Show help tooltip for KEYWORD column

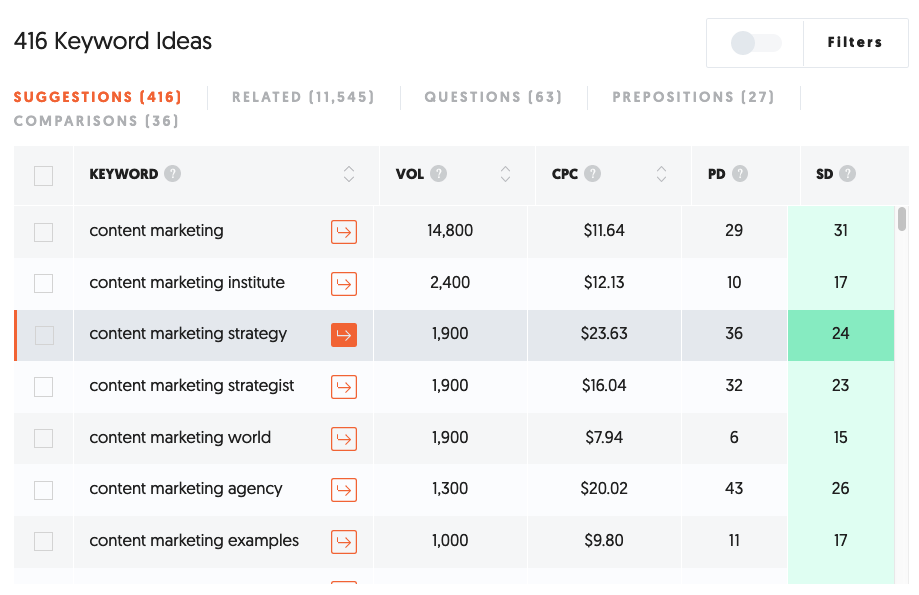[172, 174]
